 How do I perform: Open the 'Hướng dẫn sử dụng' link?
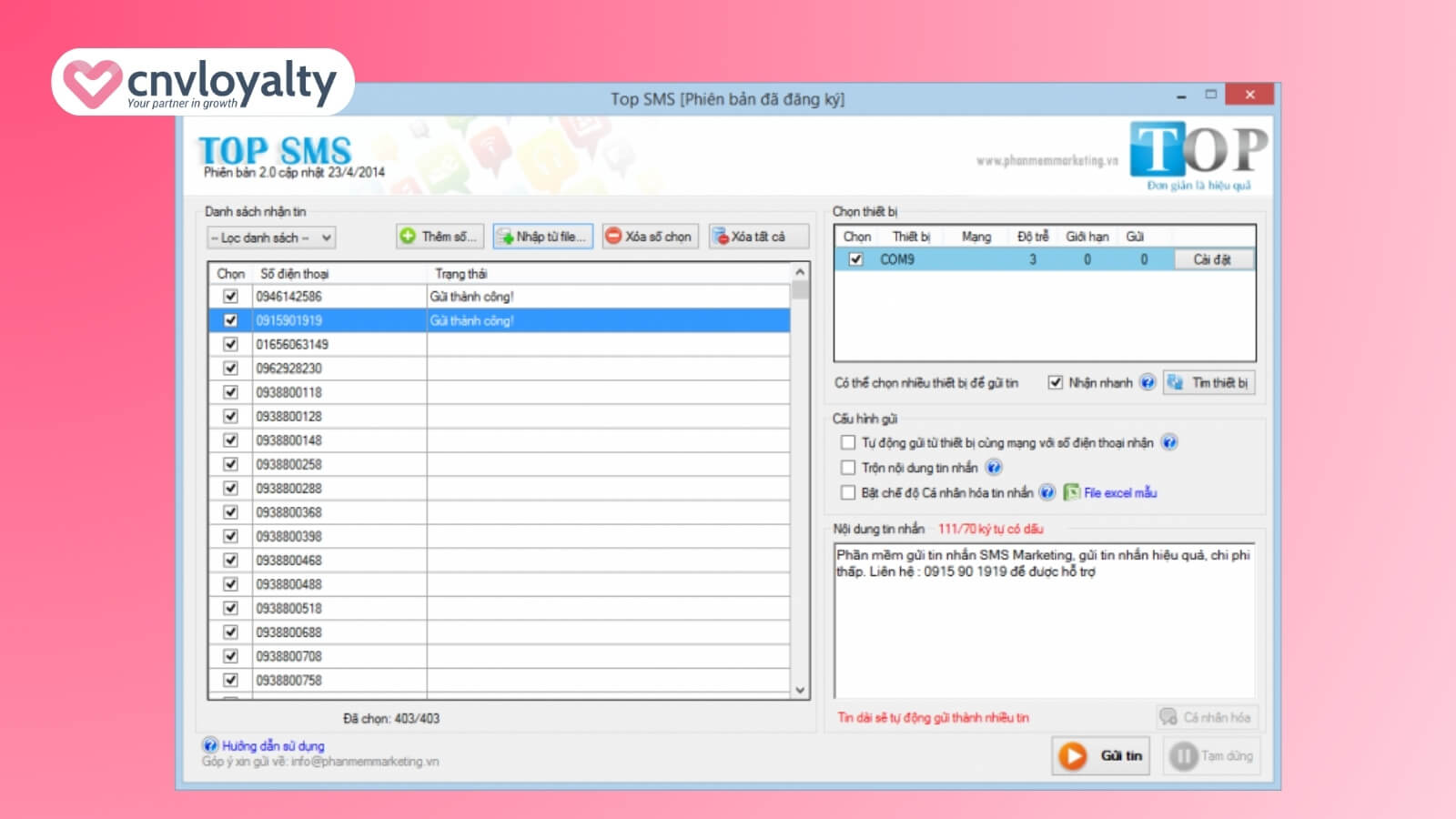click(x=273, y=746)
